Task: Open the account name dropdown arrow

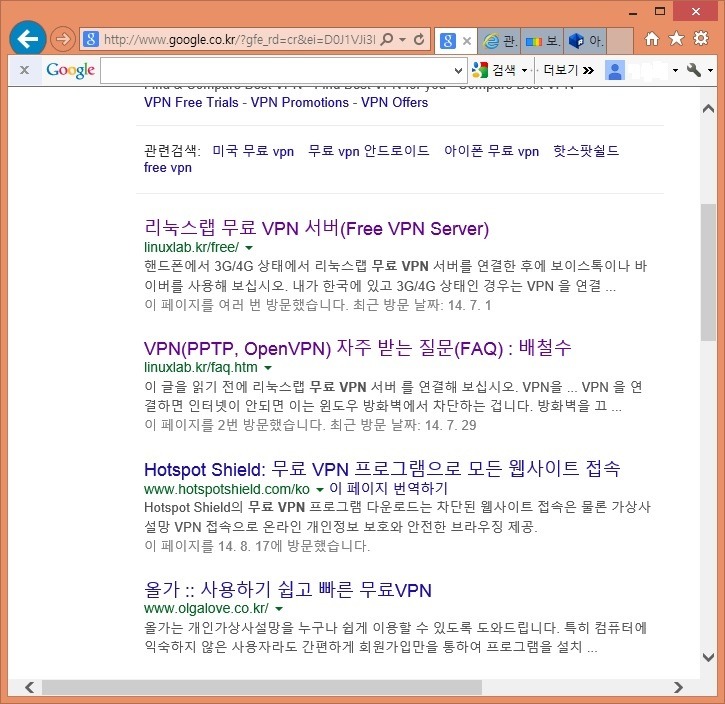Action: pos(676,71)
